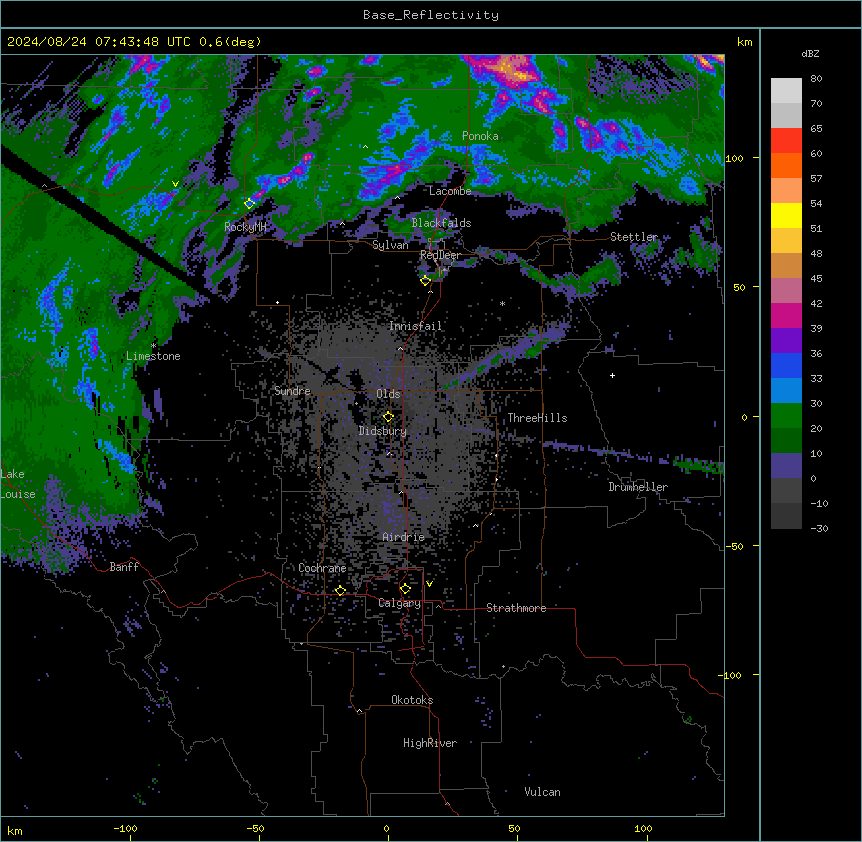862x842 pixels.
Task: Click the yellow diamond marker below Cochrane
Action: click(340, 591)
